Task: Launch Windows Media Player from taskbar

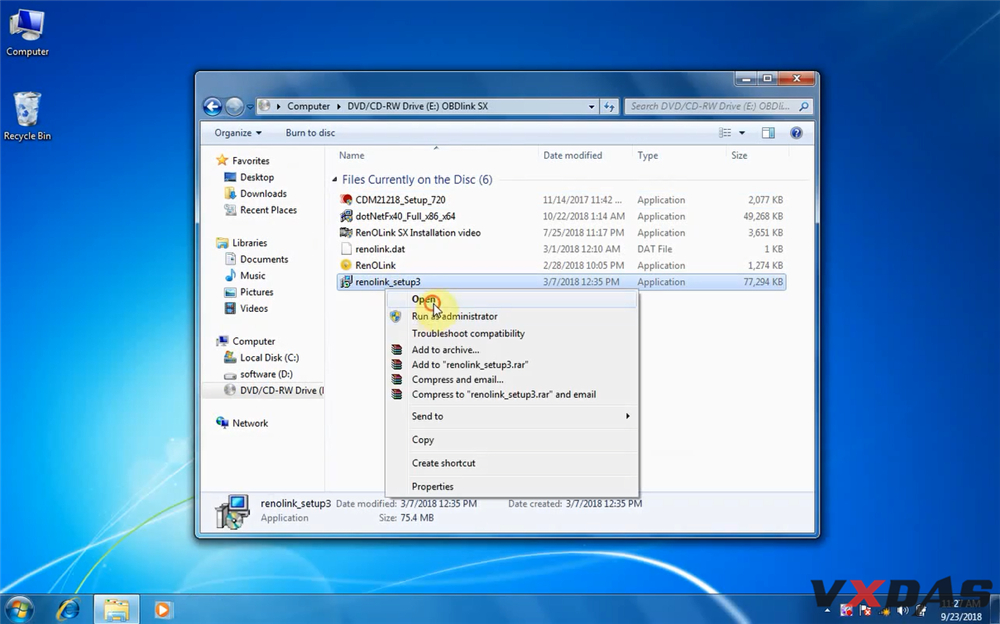Action: click(162, 610)
